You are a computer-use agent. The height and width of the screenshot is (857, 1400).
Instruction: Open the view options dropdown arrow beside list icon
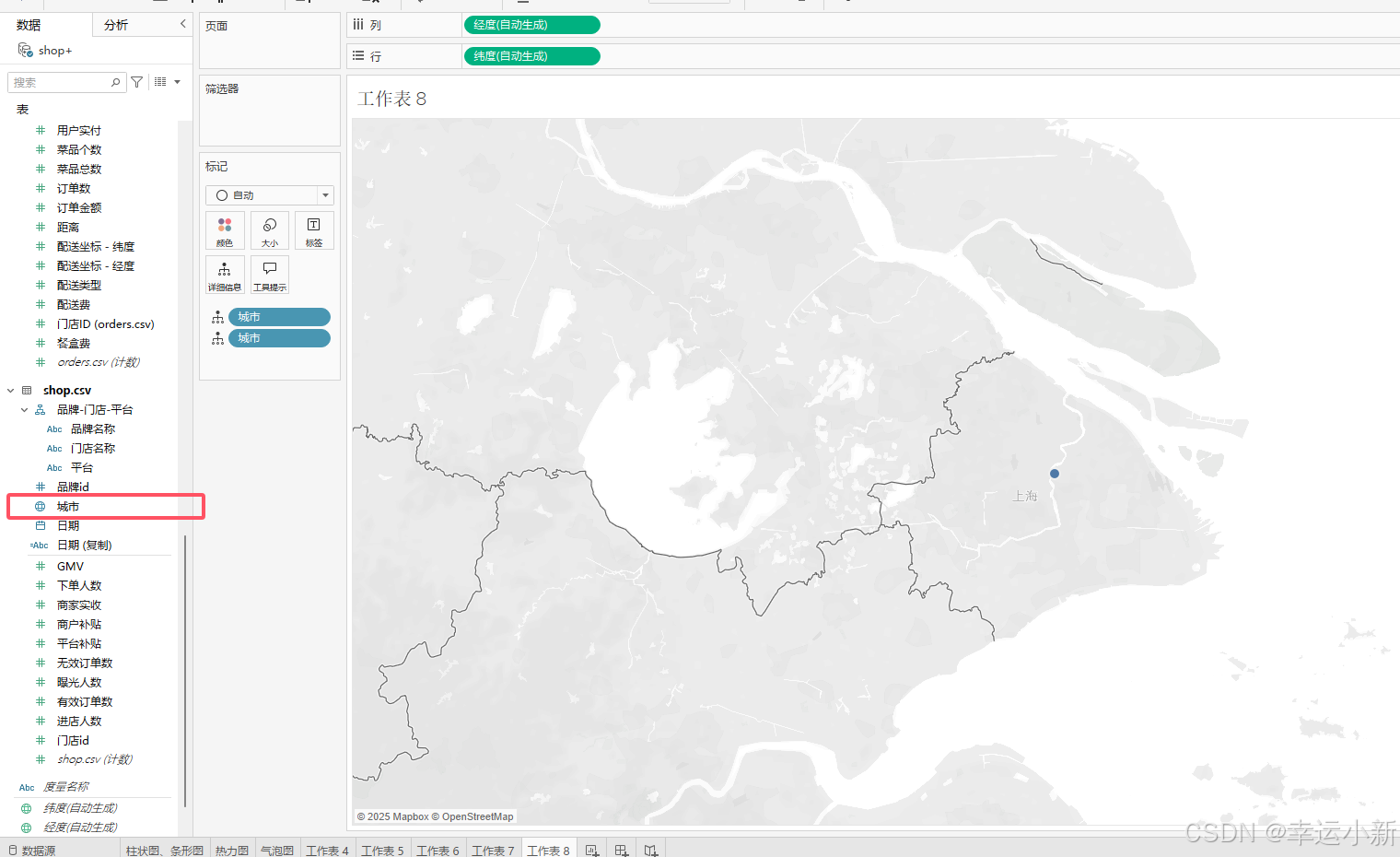tap(177, 82)
